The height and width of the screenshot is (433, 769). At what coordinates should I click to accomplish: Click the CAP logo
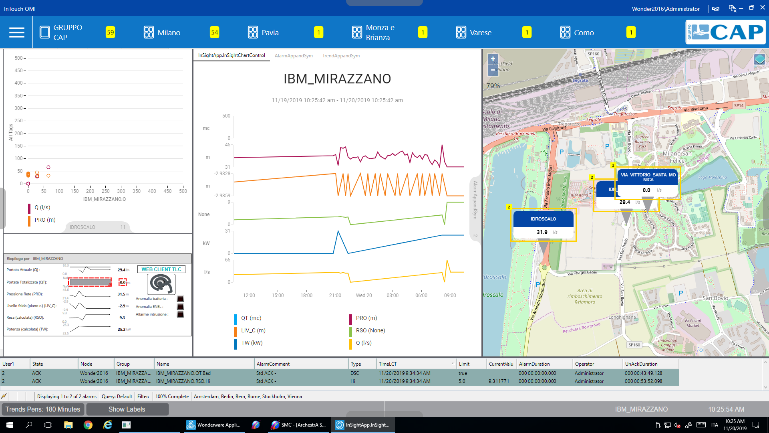click(x=725, y=32)
